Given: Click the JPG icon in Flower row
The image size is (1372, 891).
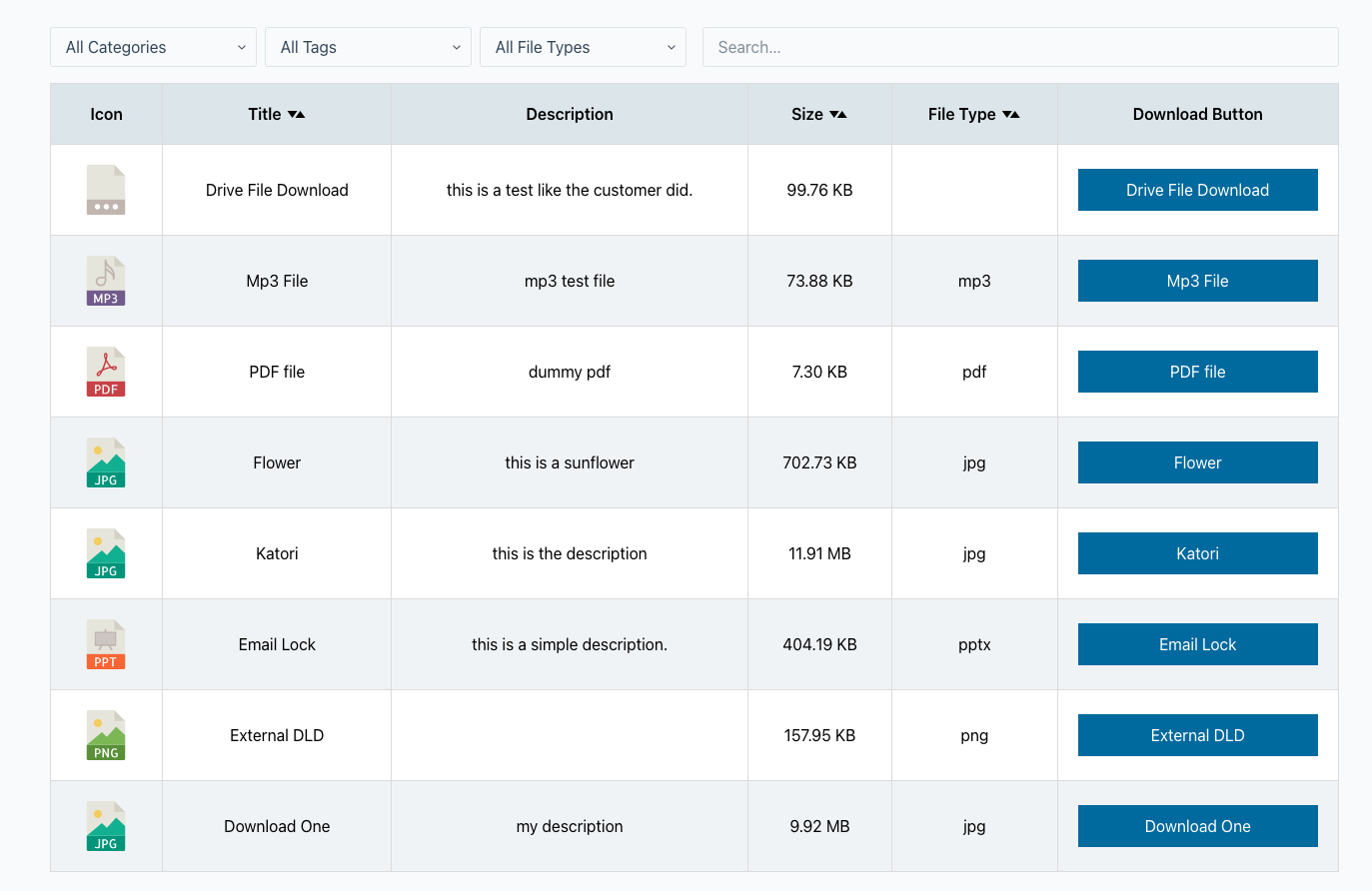Looking at the screenshot, I should (106, 462).
